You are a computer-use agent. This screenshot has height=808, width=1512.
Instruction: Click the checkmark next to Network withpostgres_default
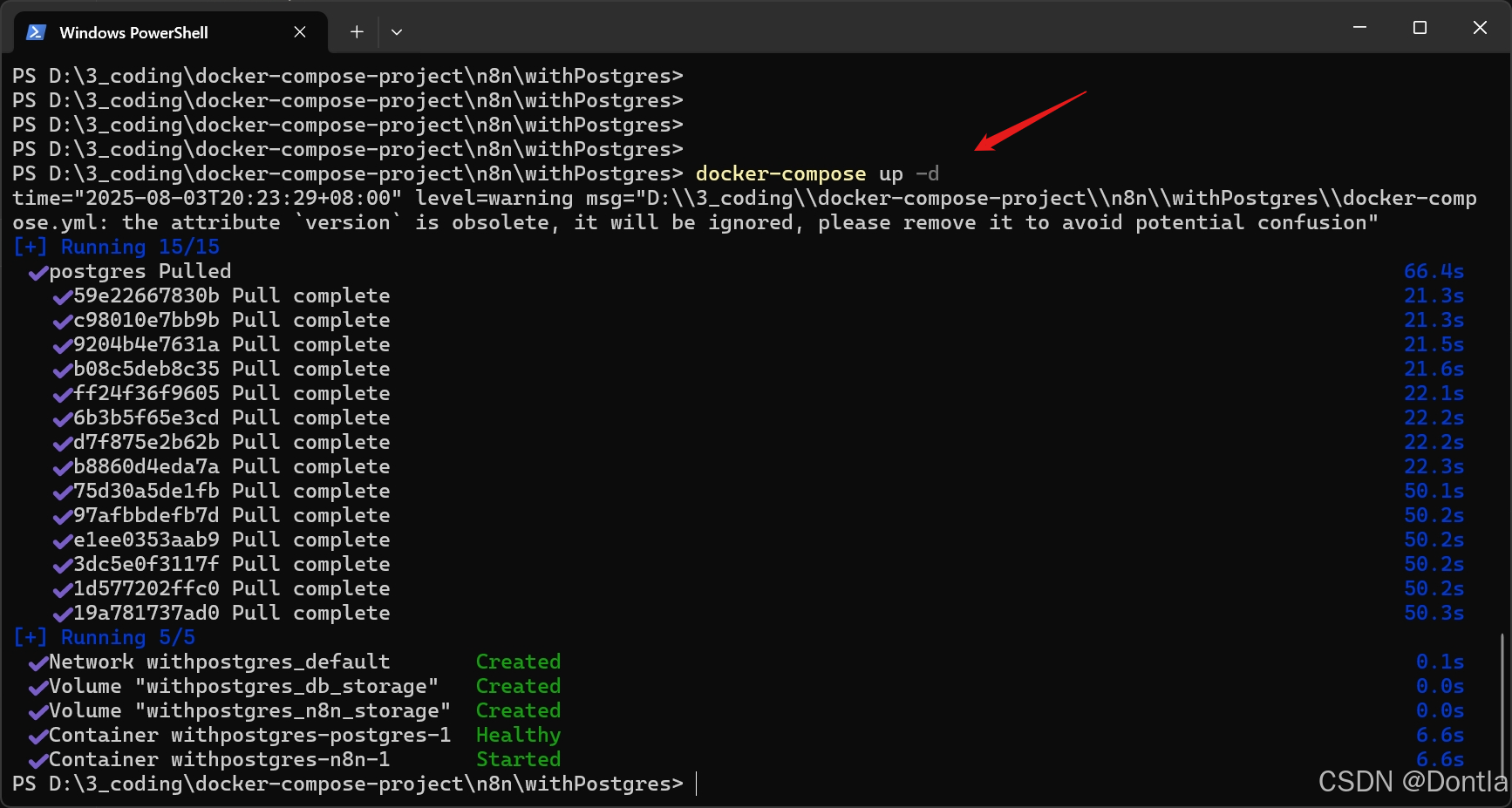pyautogui.click(x=37, y=662)
